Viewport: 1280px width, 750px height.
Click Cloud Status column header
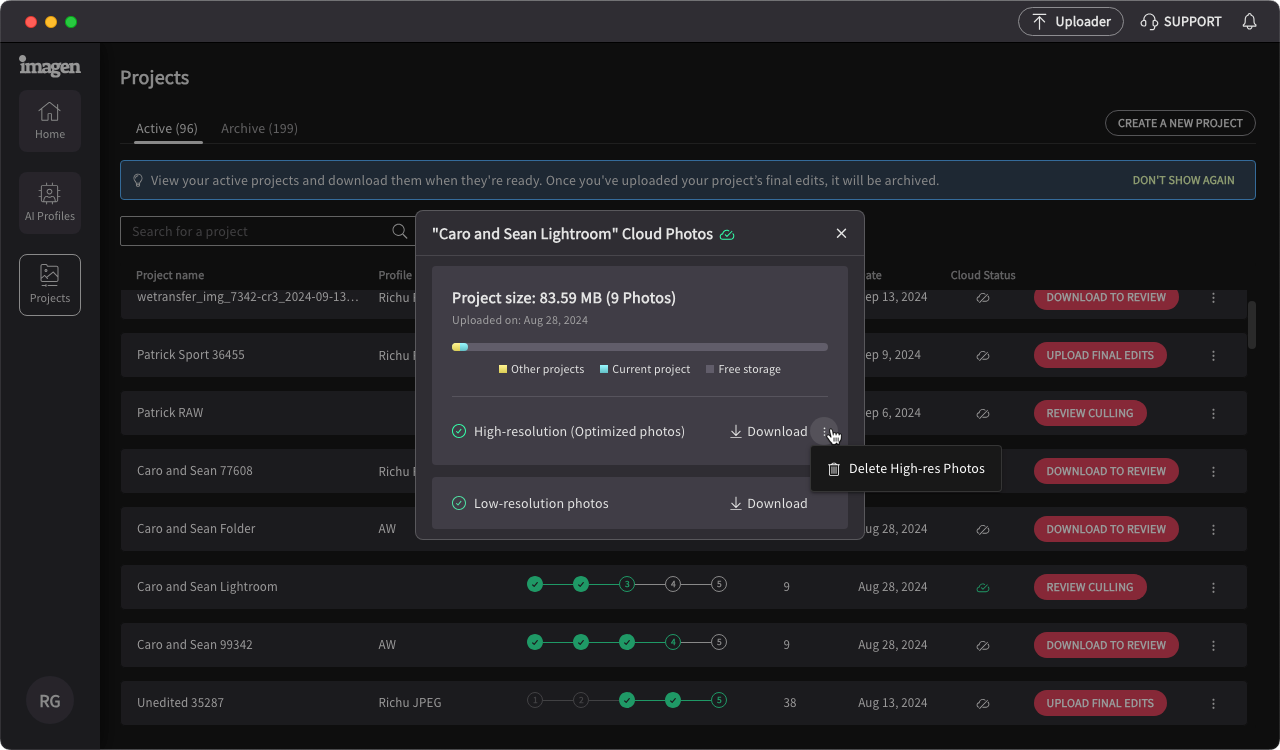tap(983, 275)
